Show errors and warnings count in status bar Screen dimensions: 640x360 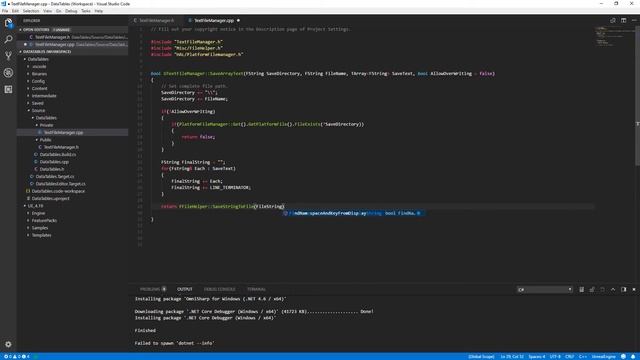[x=16, y=356]
